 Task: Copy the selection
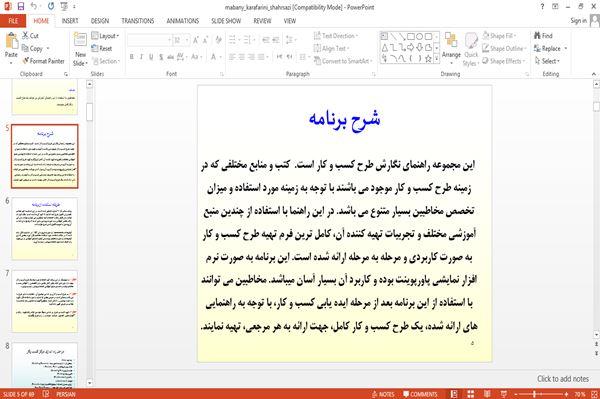(x=32, y=48)
